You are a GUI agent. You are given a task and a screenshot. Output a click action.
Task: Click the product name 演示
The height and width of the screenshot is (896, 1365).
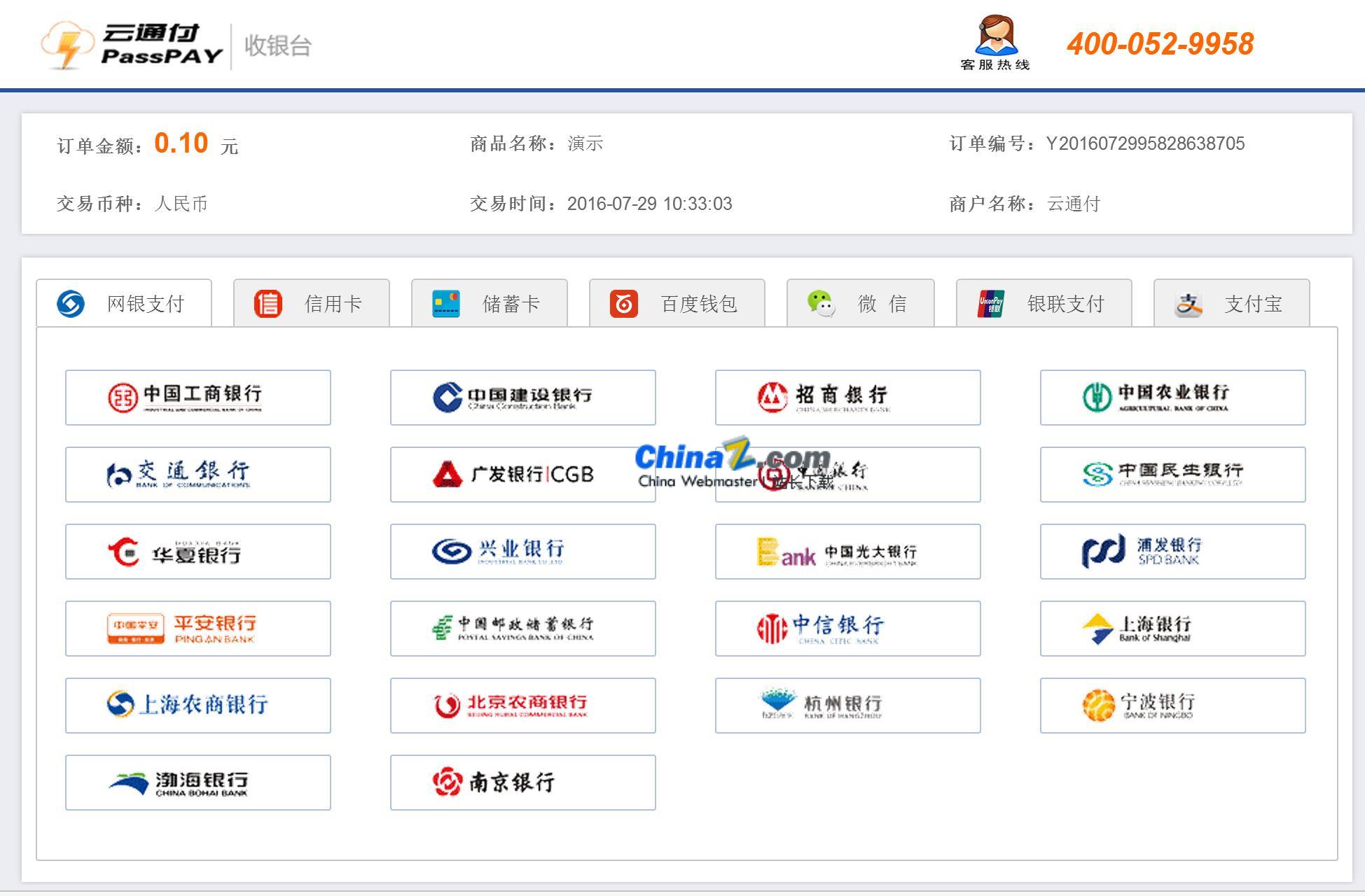[586, 143]
